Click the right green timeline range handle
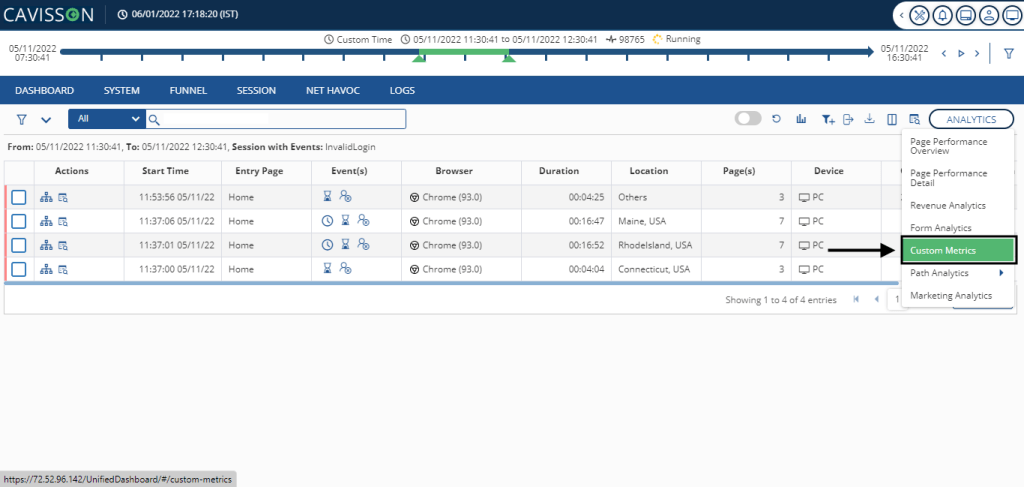Screen dimensions: 1024x487 (509, 59)
